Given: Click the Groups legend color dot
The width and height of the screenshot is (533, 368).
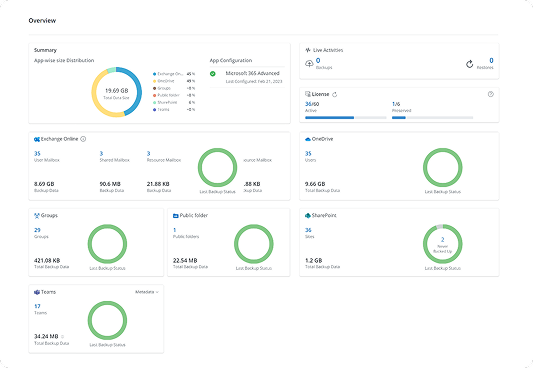Looking at the screenshot, I should click(x=154, y=88).
